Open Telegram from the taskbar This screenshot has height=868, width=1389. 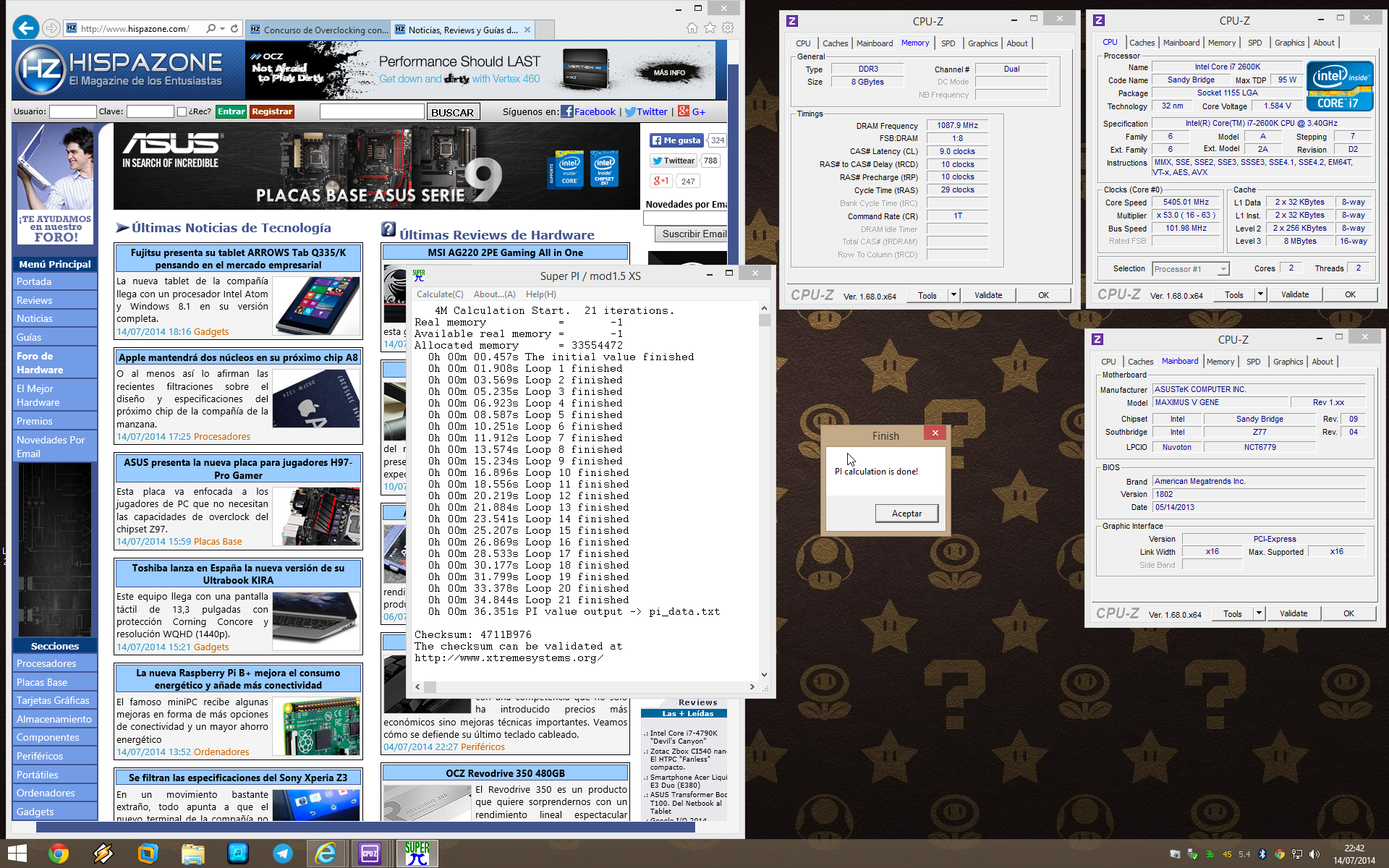click(x=282, y=854)
